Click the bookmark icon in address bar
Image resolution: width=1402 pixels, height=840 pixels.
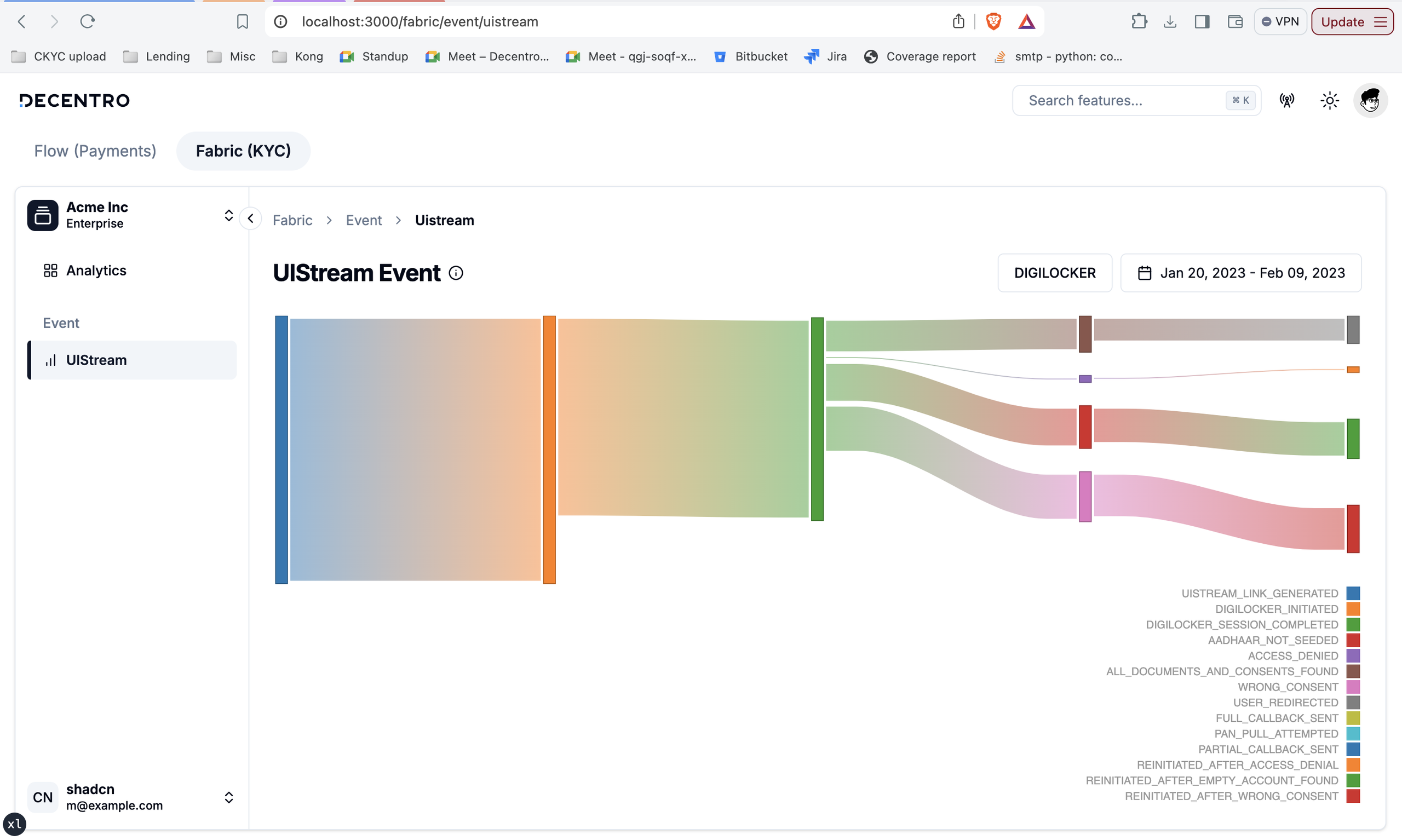[242, 21]
